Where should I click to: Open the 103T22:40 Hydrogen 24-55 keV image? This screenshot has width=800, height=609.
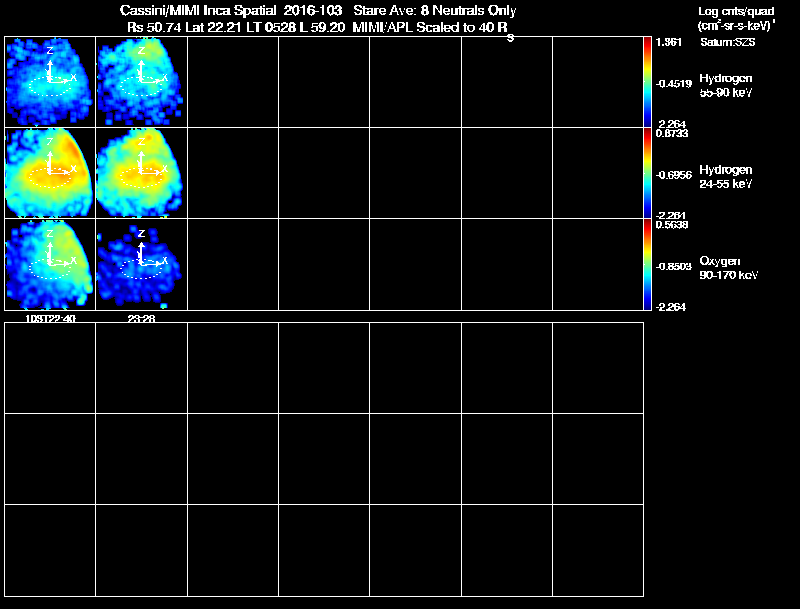(50, 173)
